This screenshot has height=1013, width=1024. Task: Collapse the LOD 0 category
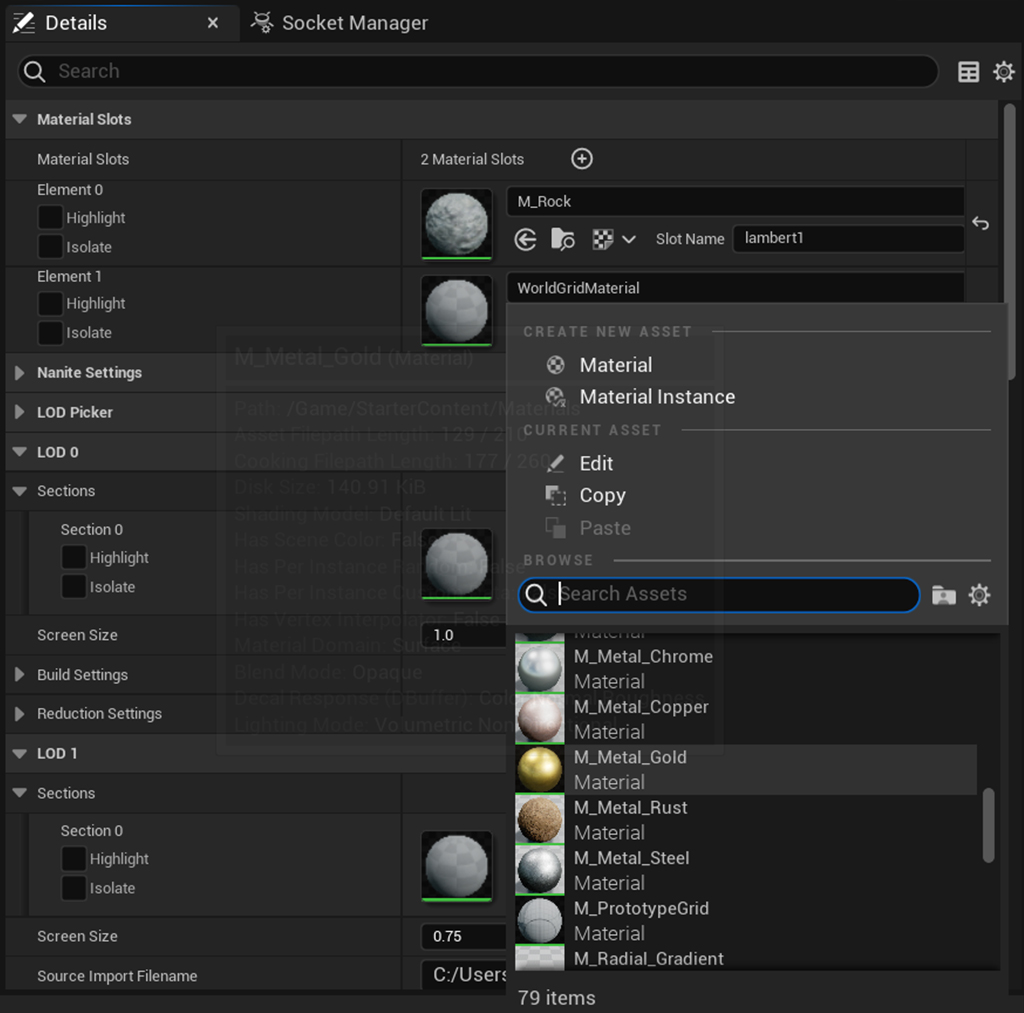[x=20, y=452]
